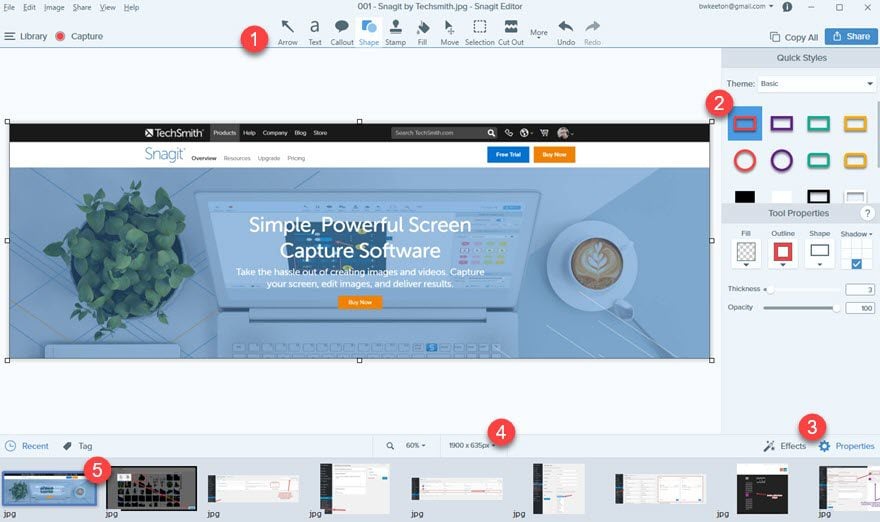Select the Text tool
This screenshot has height=522, width=880.
[x=315, y=33]
